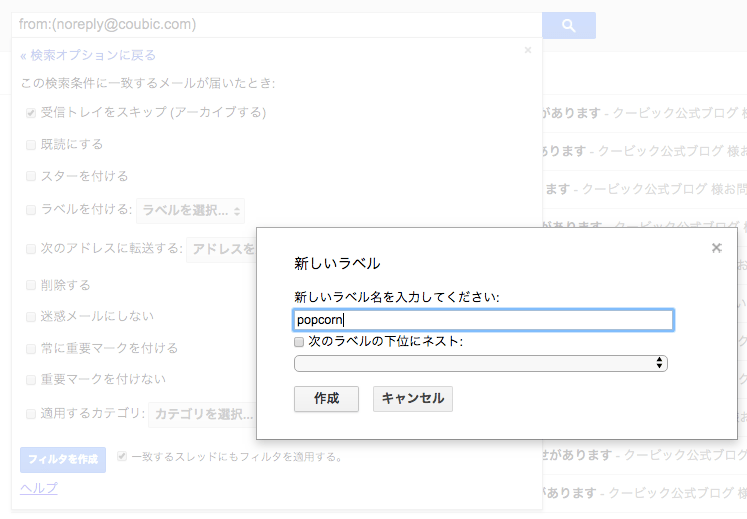The height and width of the screenshot is (519, 747).
Task: Click the この検索条件に一致するメールが届いたとき heading
Action: click(148, 83)
